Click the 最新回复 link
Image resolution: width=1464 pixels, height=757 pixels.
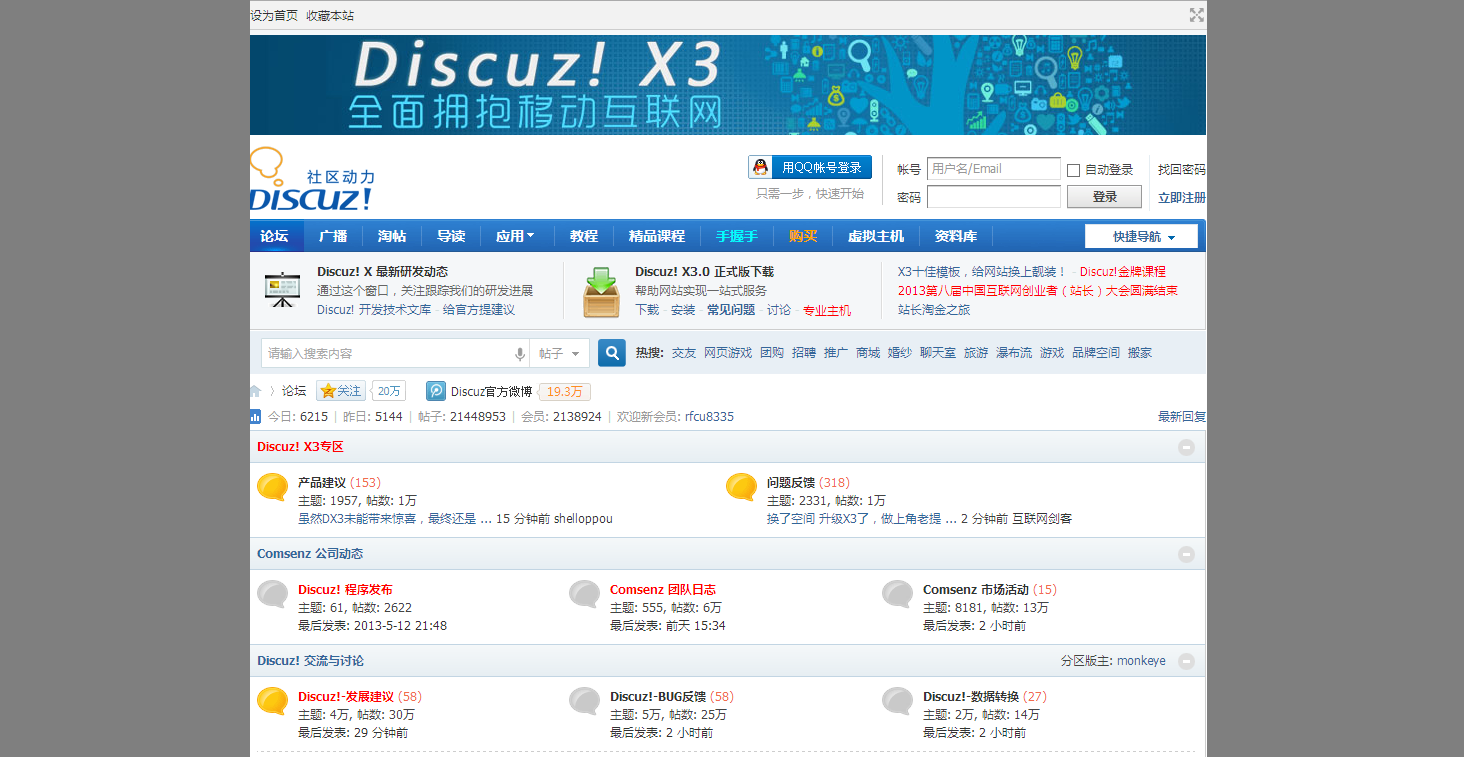click(x=1182, y=417)
